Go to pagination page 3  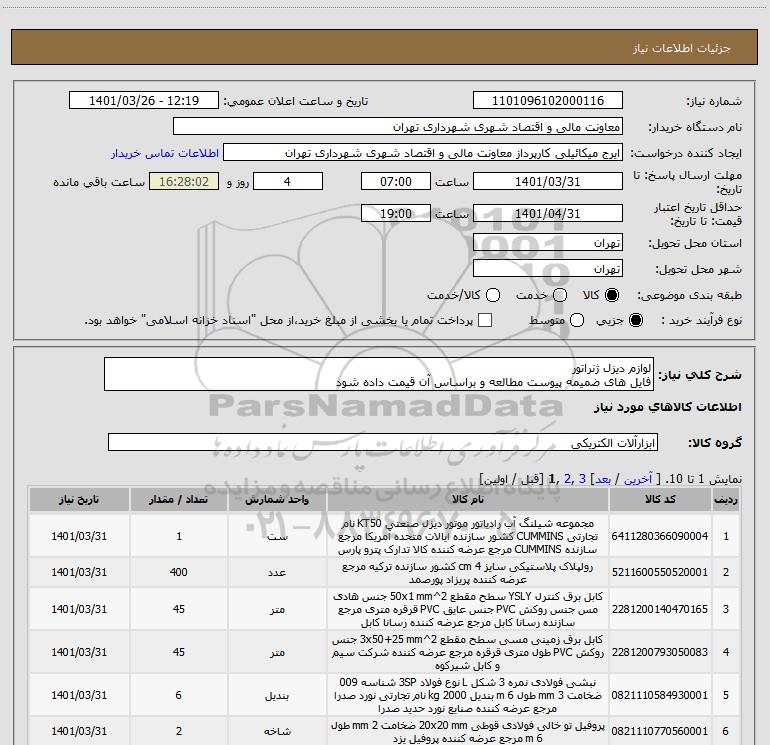(x=582, y=478)
